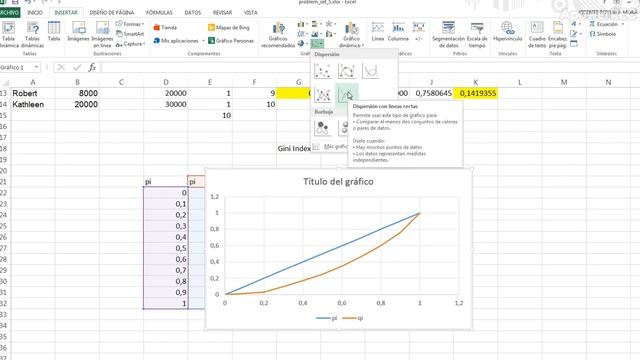Select cell containing Kathleen
Screen dimensions: 640x360
(x=33, y=104)
